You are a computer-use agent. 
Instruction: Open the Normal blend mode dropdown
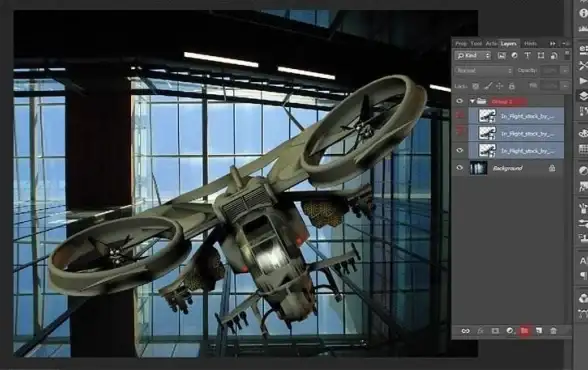[x=483, y=70]
